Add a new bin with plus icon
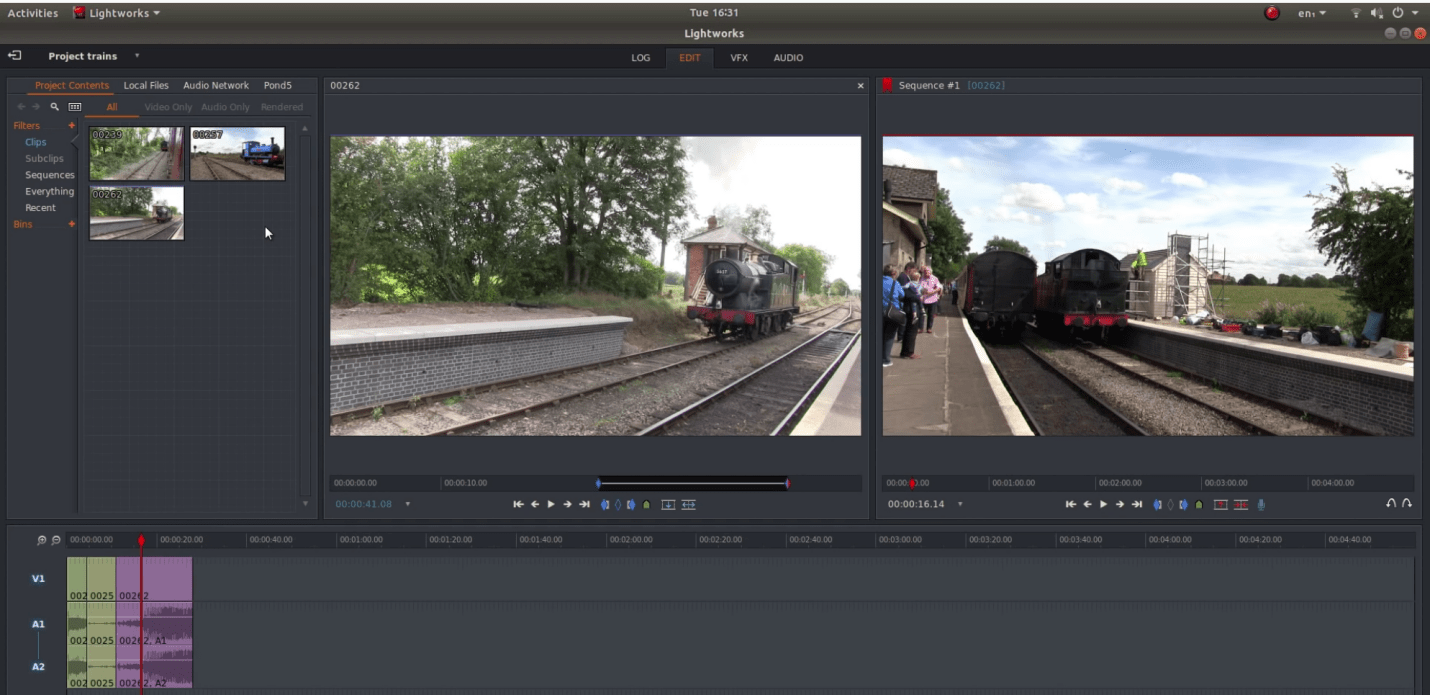The image size is (1430, 695). (71, 224)
